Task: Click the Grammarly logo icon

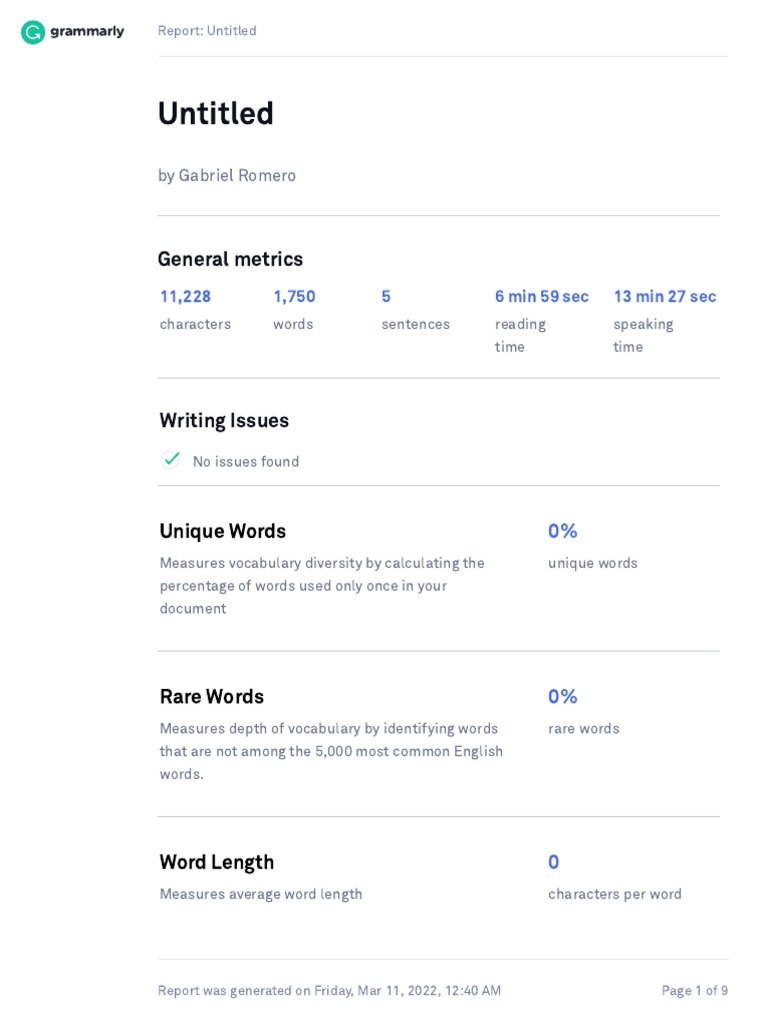Action: [x=33, y=32]
